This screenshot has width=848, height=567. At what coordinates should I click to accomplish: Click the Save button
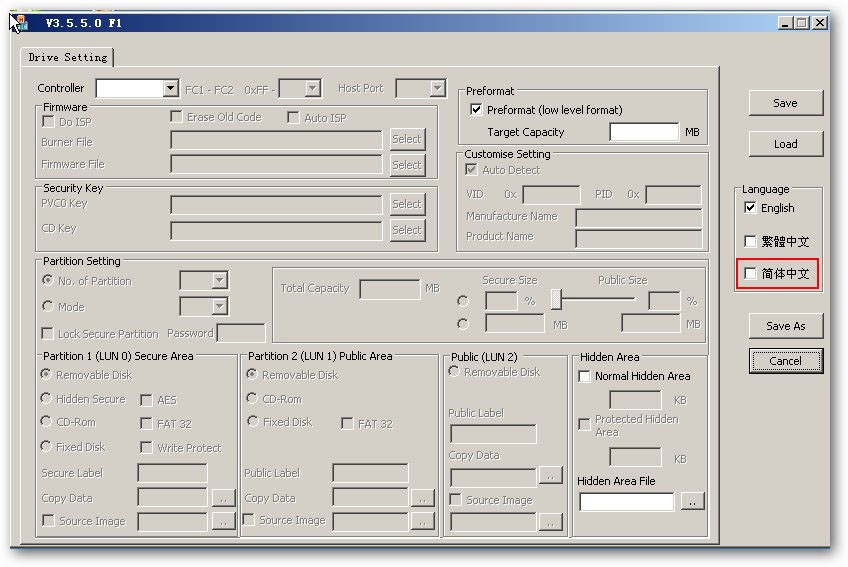(x=786, y=103)
